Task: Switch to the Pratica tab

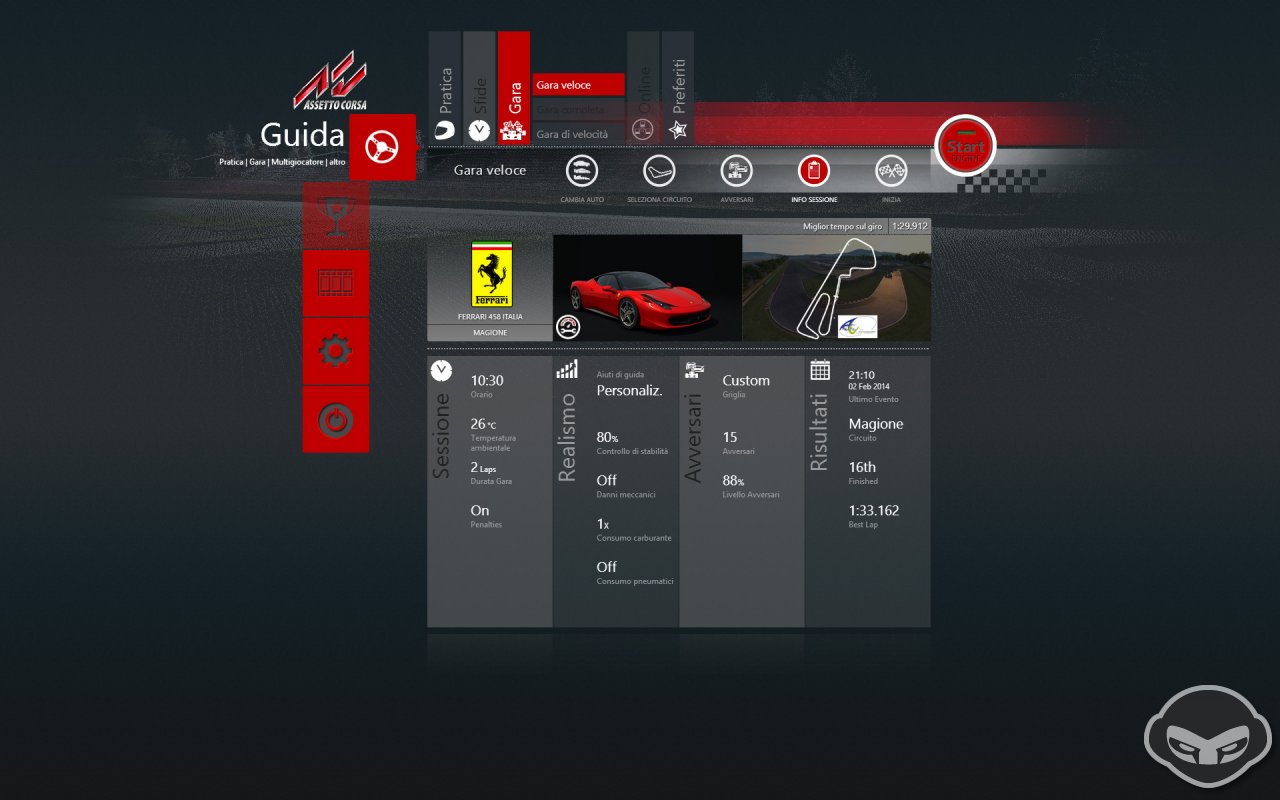Action: click(x=445, y=88)
